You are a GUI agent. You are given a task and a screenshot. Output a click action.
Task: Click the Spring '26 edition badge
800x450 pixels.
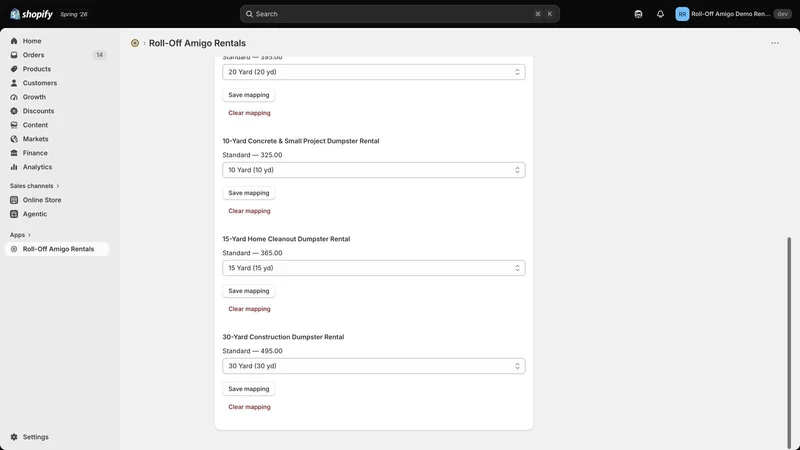(x=73, y=14)
